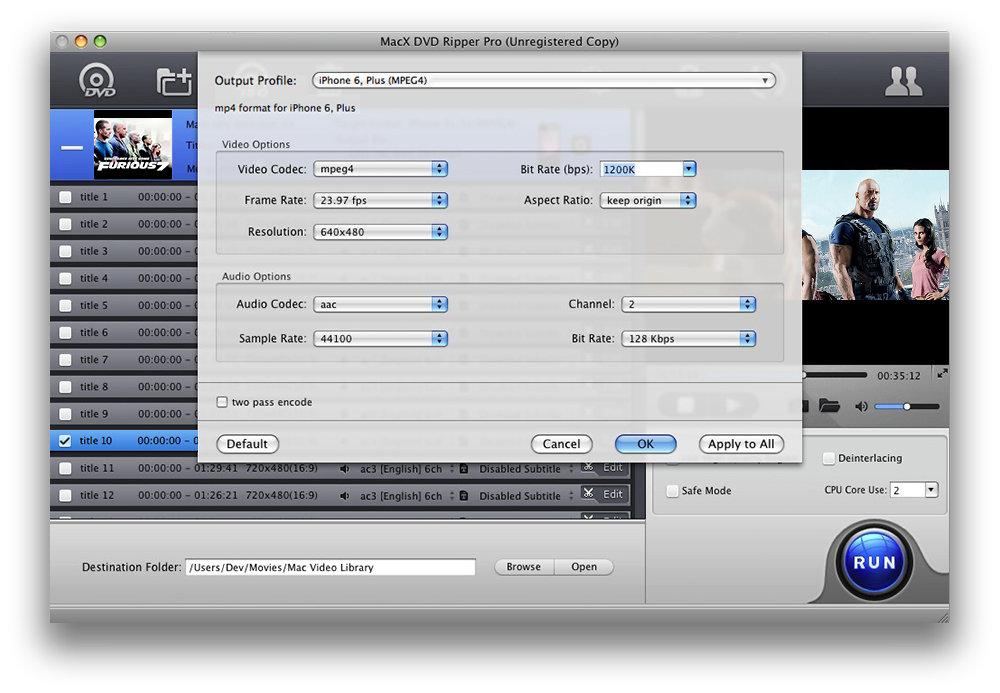
Task: Click the subtitle icon in title 12 row
Action: [x=464, y=495]
